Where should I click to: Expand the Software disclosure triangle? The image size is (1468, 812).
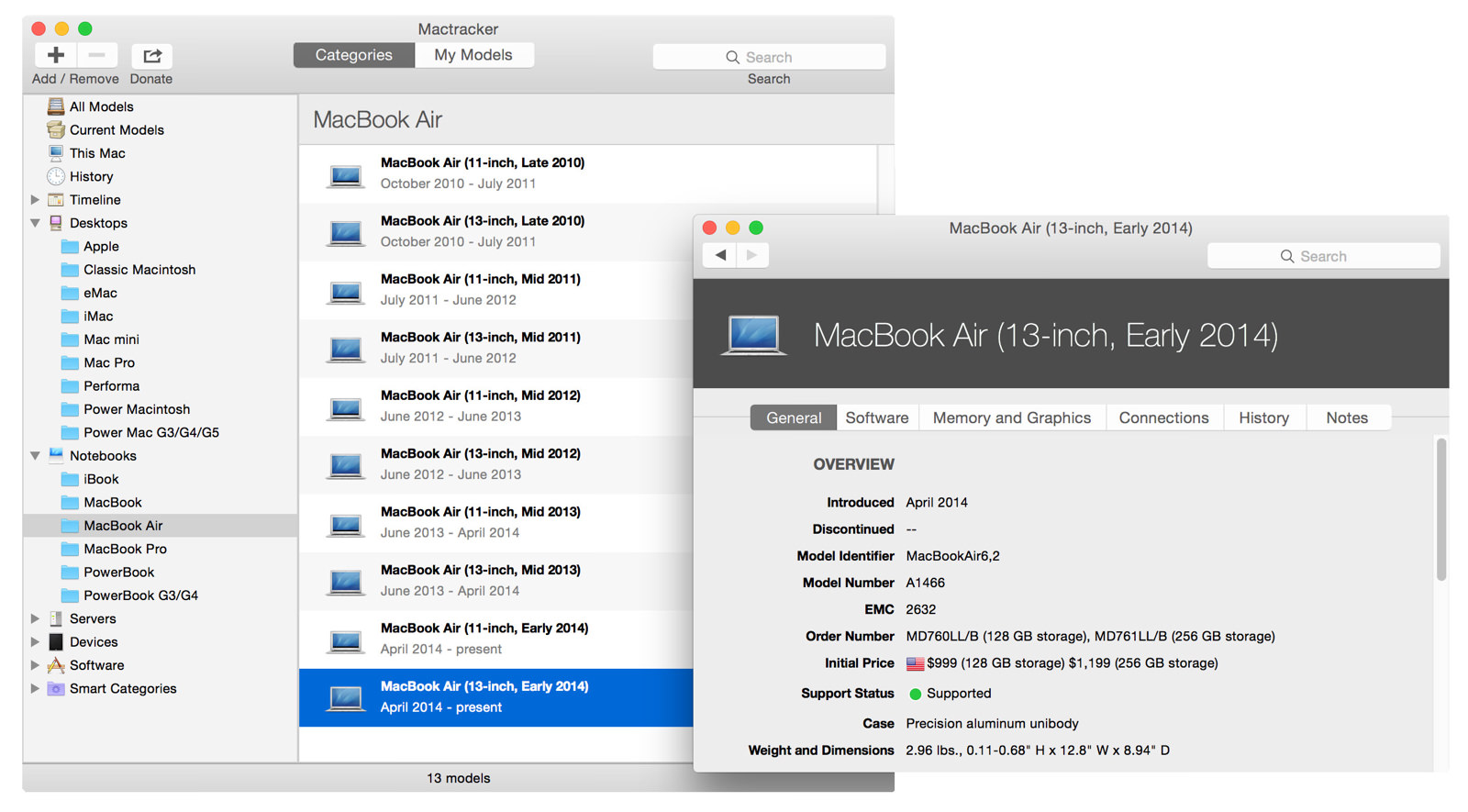(x=35, y=666)
